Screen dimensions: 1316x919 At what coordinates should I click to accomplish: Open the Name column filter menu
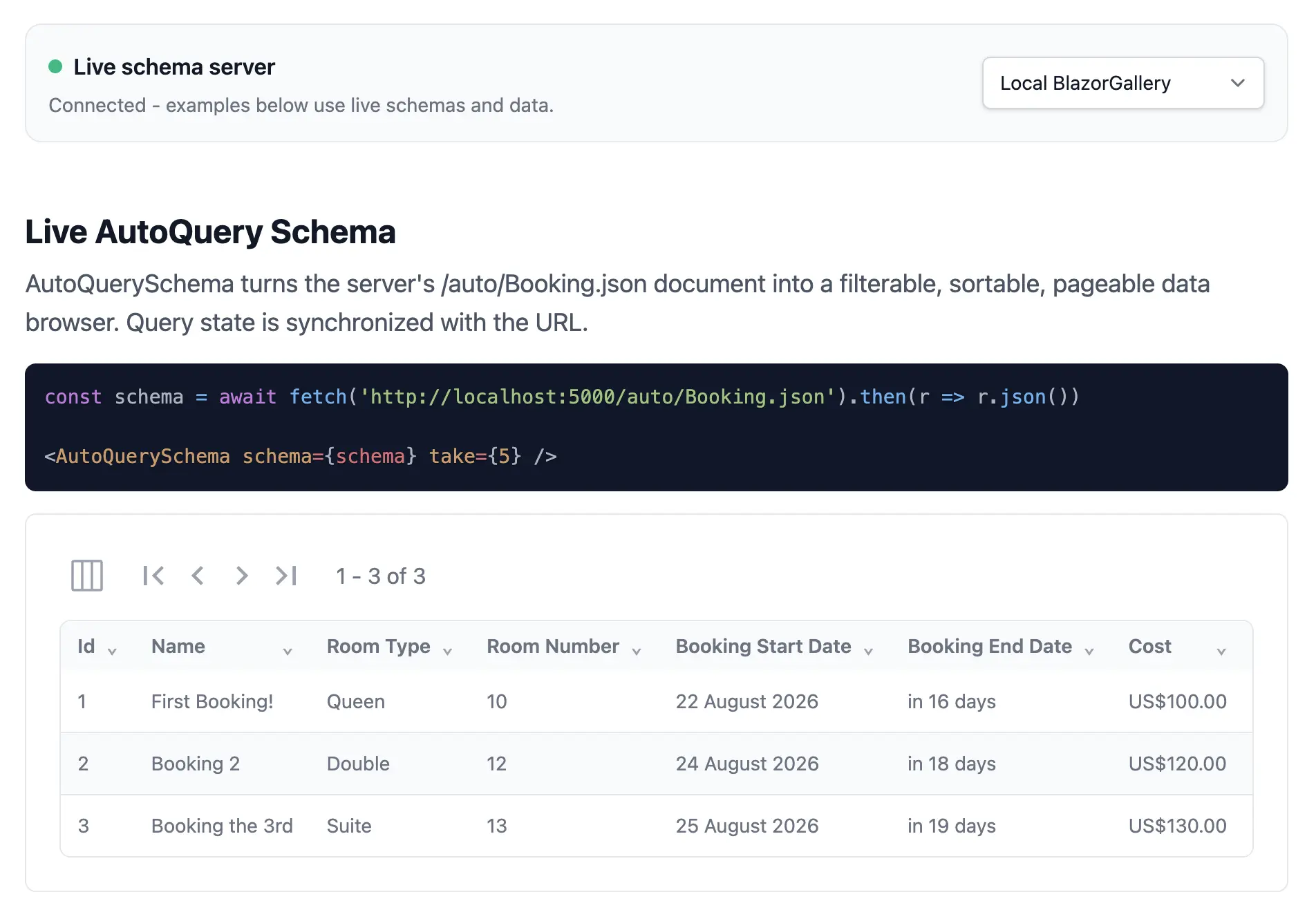(288, 651)
